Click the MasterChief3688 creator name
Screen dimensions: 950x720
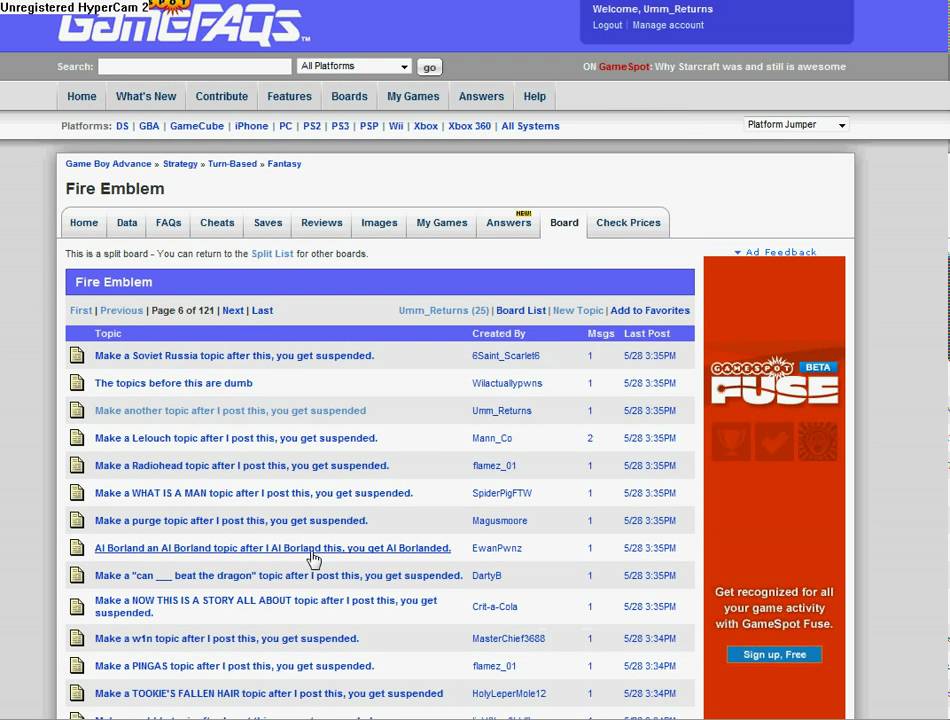click(508, 638)
